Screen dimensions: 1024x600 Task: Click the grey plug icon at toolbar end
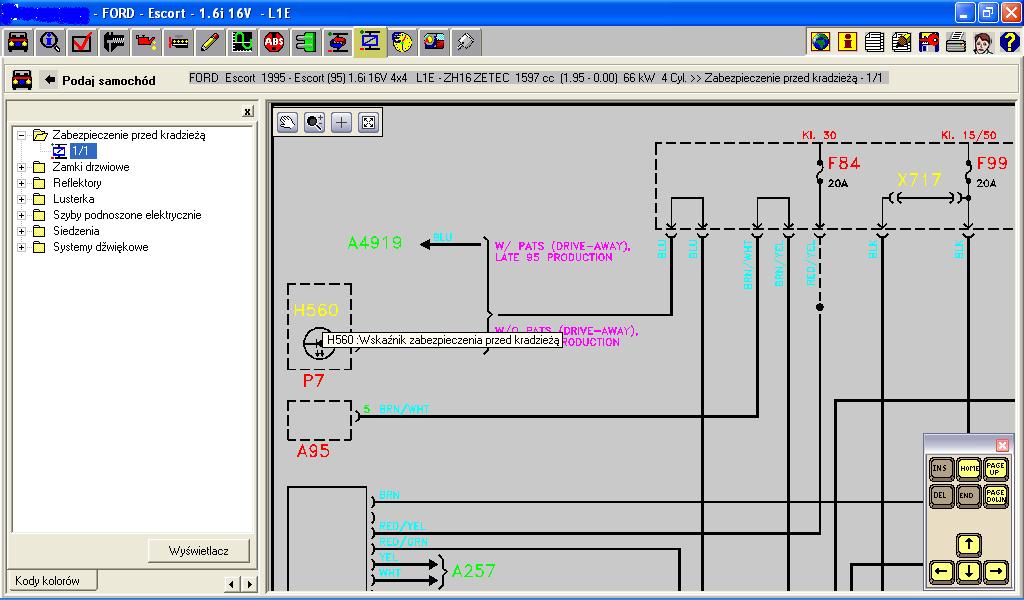[x=466, y=42]
